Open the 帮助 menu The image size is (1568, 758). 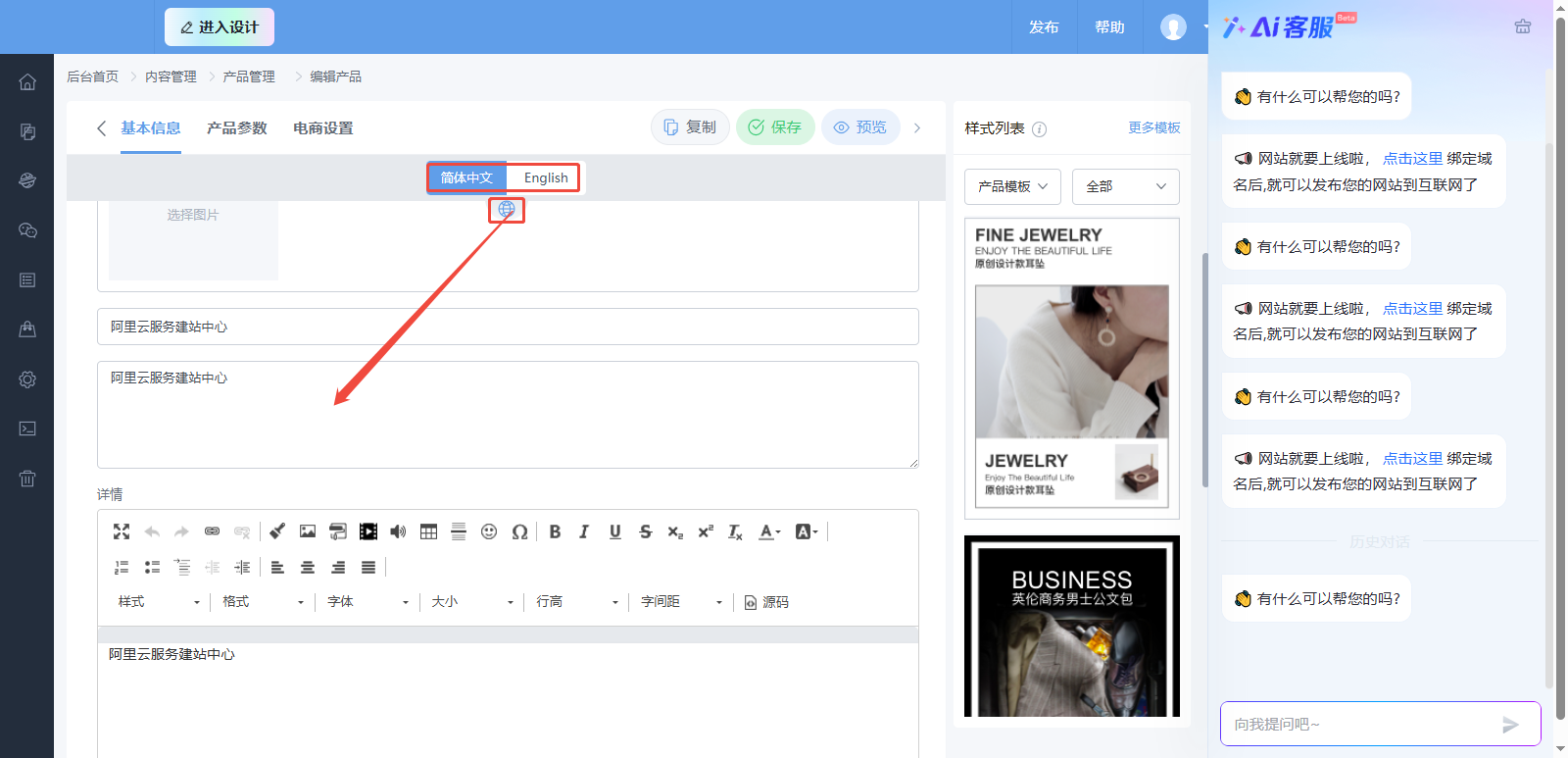coord(1109,27)
